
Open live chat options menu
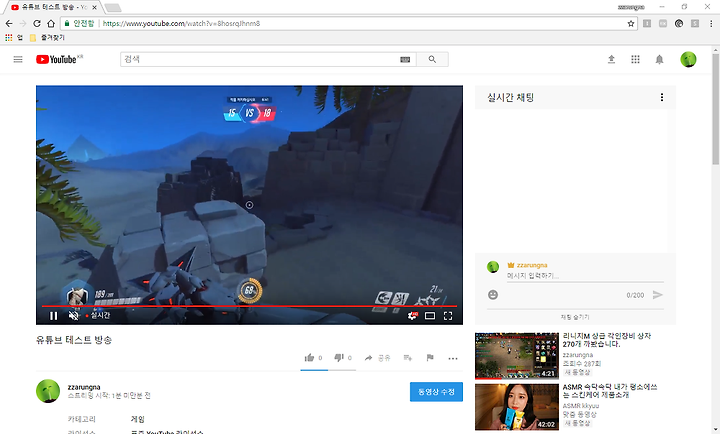click(x=662, y=97)
